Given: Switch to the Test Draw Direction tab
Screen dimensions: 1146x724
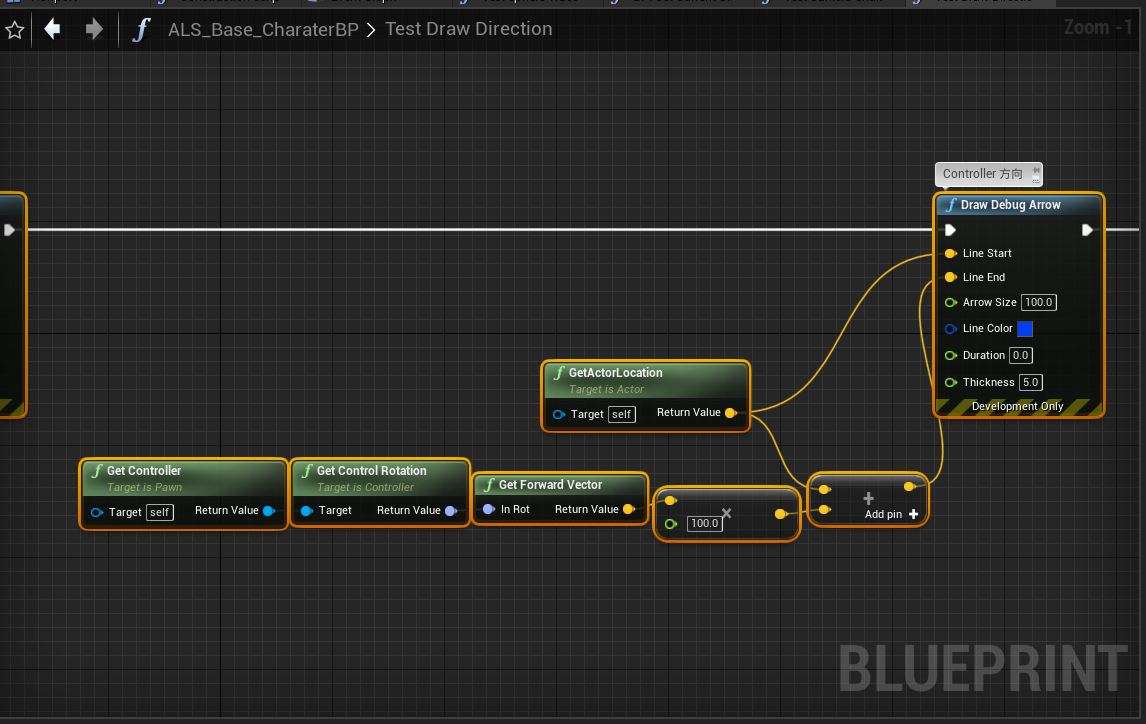Looking at the screenshot, I should 978,3.
